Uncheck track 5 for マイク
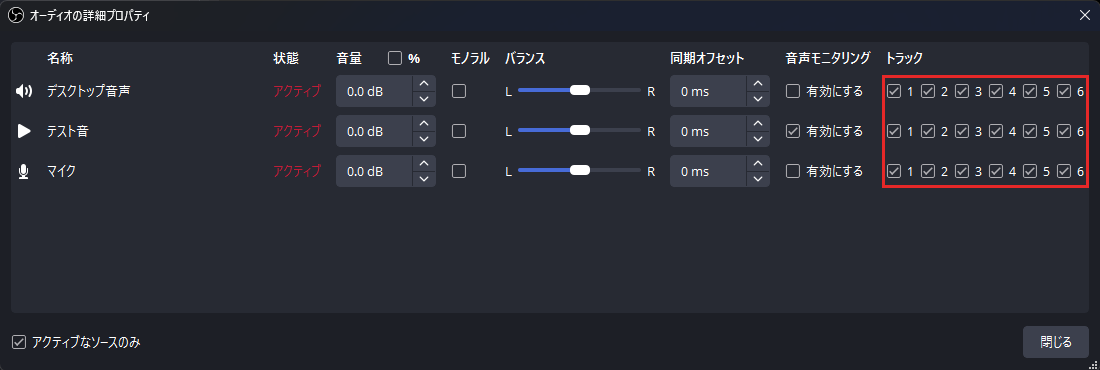Image resolution: width=1100 pixels, height=370 pixels. coord(1030,171)
